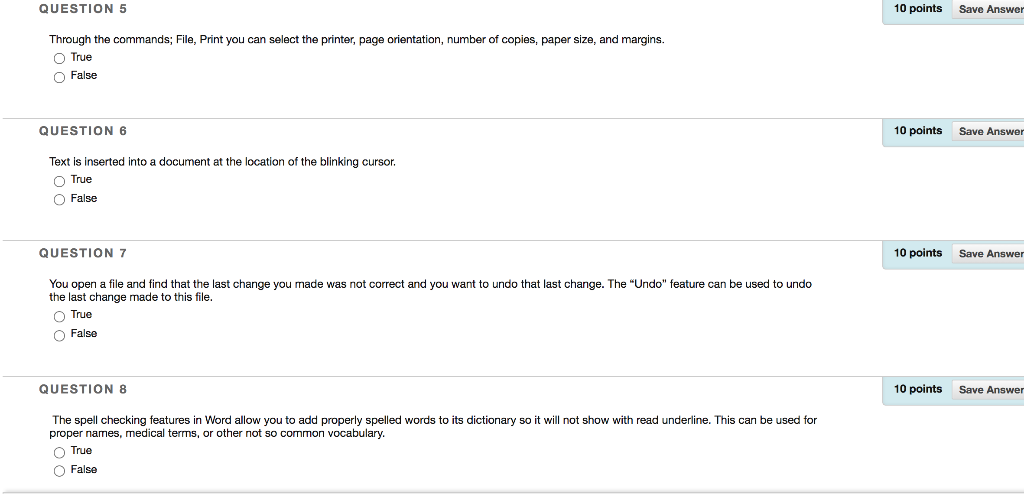Mark Question 7 as True

59,316
